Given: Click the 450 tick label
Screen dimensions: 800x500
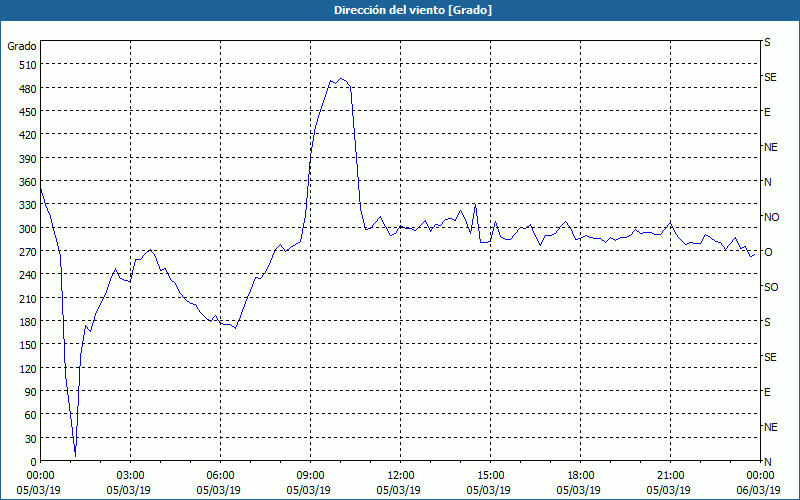Looking at the screenshot, I should click(x=28, y=112).
